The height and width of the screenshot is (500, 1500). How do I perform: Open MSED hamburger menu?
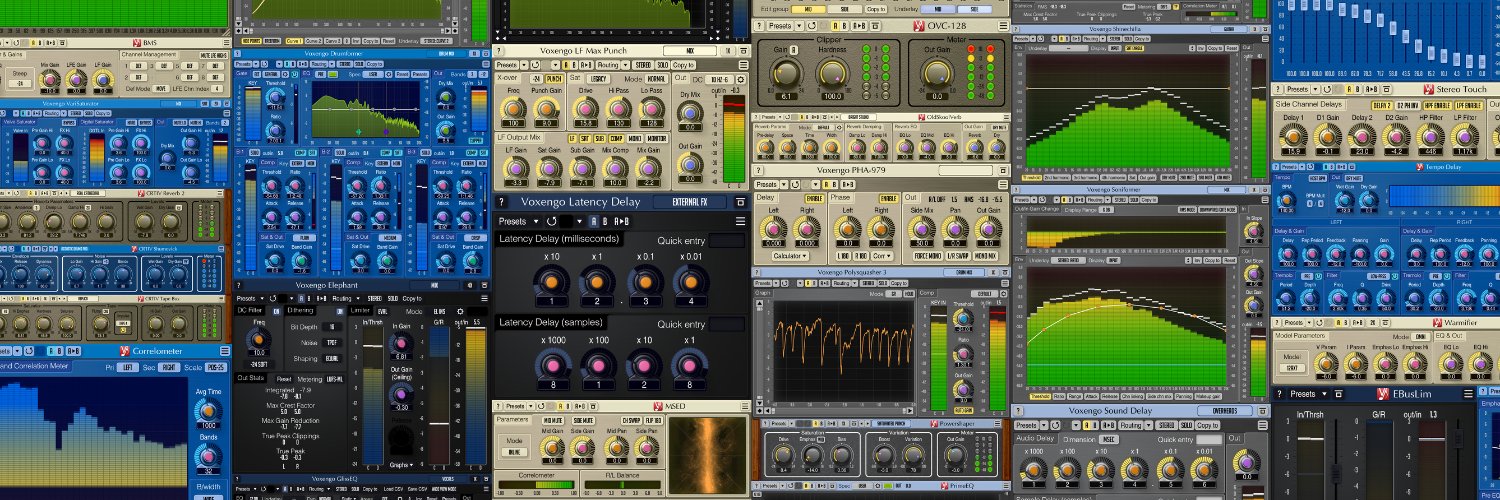(x=745, y=406)
